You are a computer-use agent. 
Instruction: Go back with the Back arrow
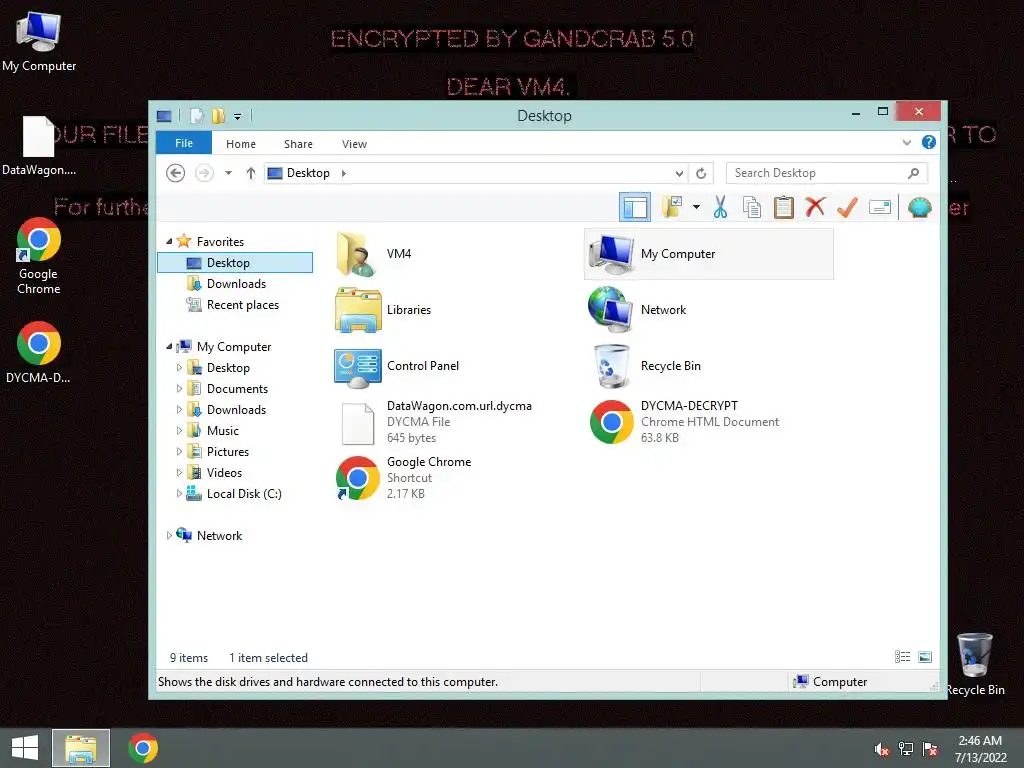tap(176, 173)
